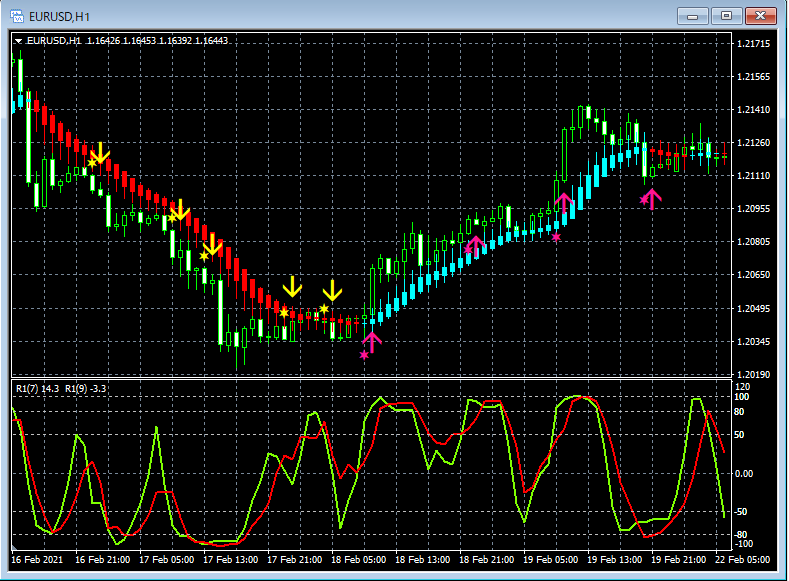Click price level 1.21260 on the scale
Screen dimensions: 789x581
click(x=753, y=143)
